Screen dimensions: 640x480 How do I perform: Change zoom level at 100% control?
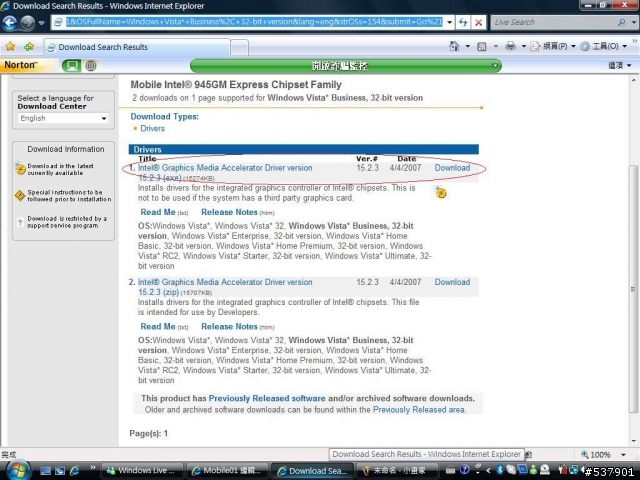coord(603,454)
